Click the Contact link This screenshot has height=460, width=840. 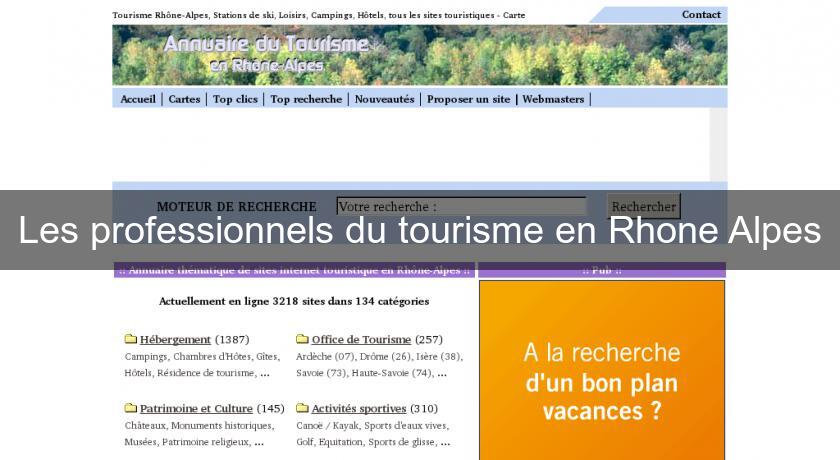tap(701, 14)
